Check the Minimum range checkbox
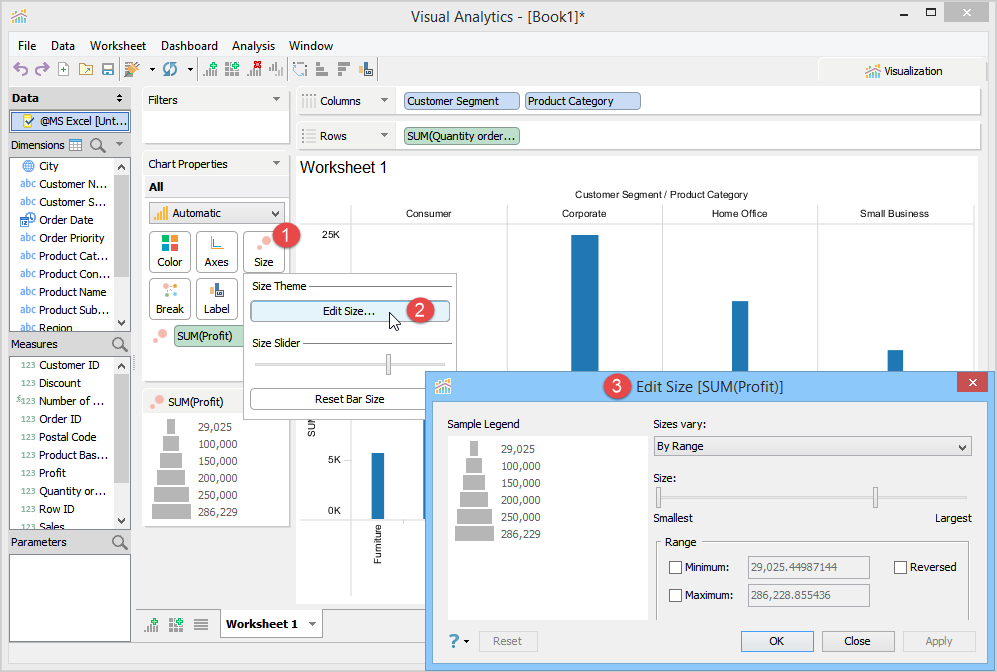Screen dimensions: 997x672 [675, 567]
